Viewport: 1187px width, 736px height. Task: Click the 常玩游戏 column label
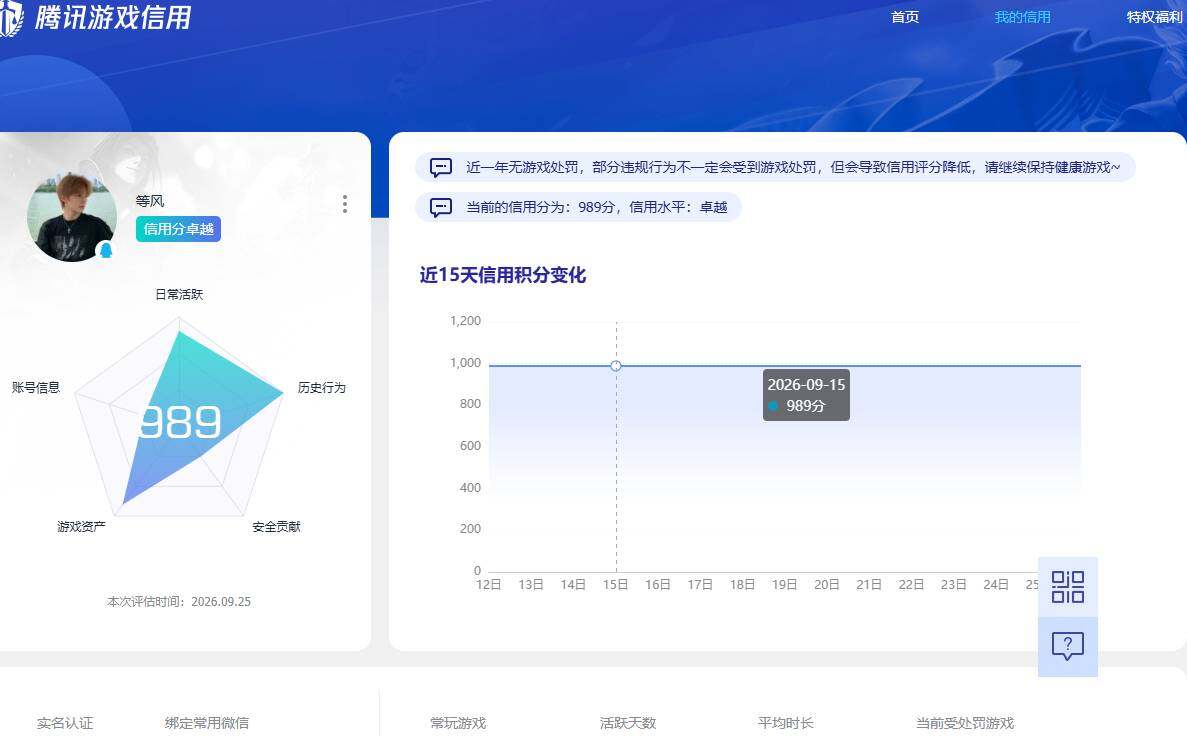coord(458,723)
